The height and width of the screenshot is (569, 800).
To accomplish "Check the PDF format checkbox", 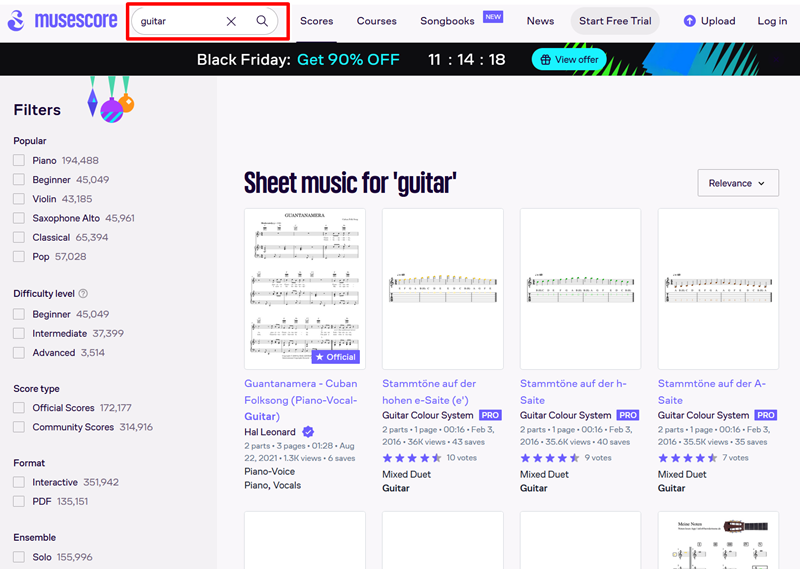I will tap(19, 501).
